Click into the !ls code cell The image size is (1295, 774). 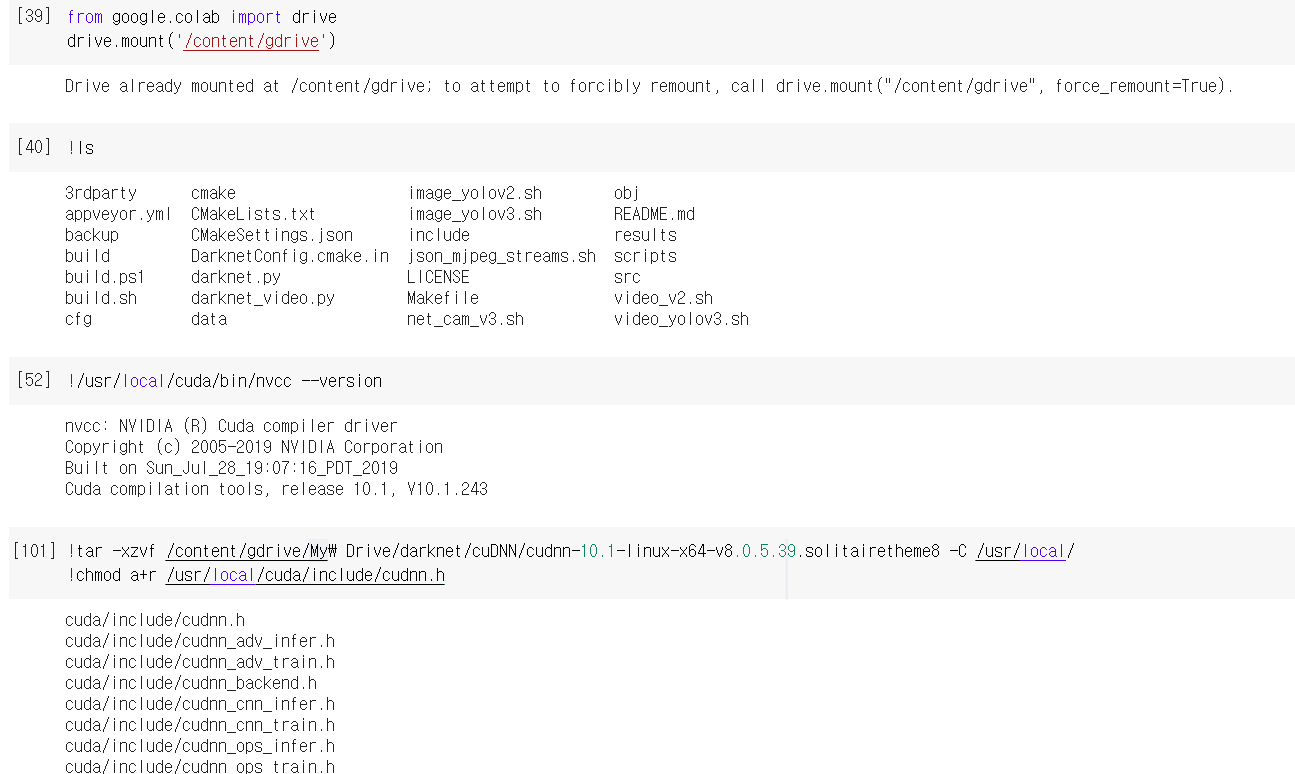(x=651, y=148)
